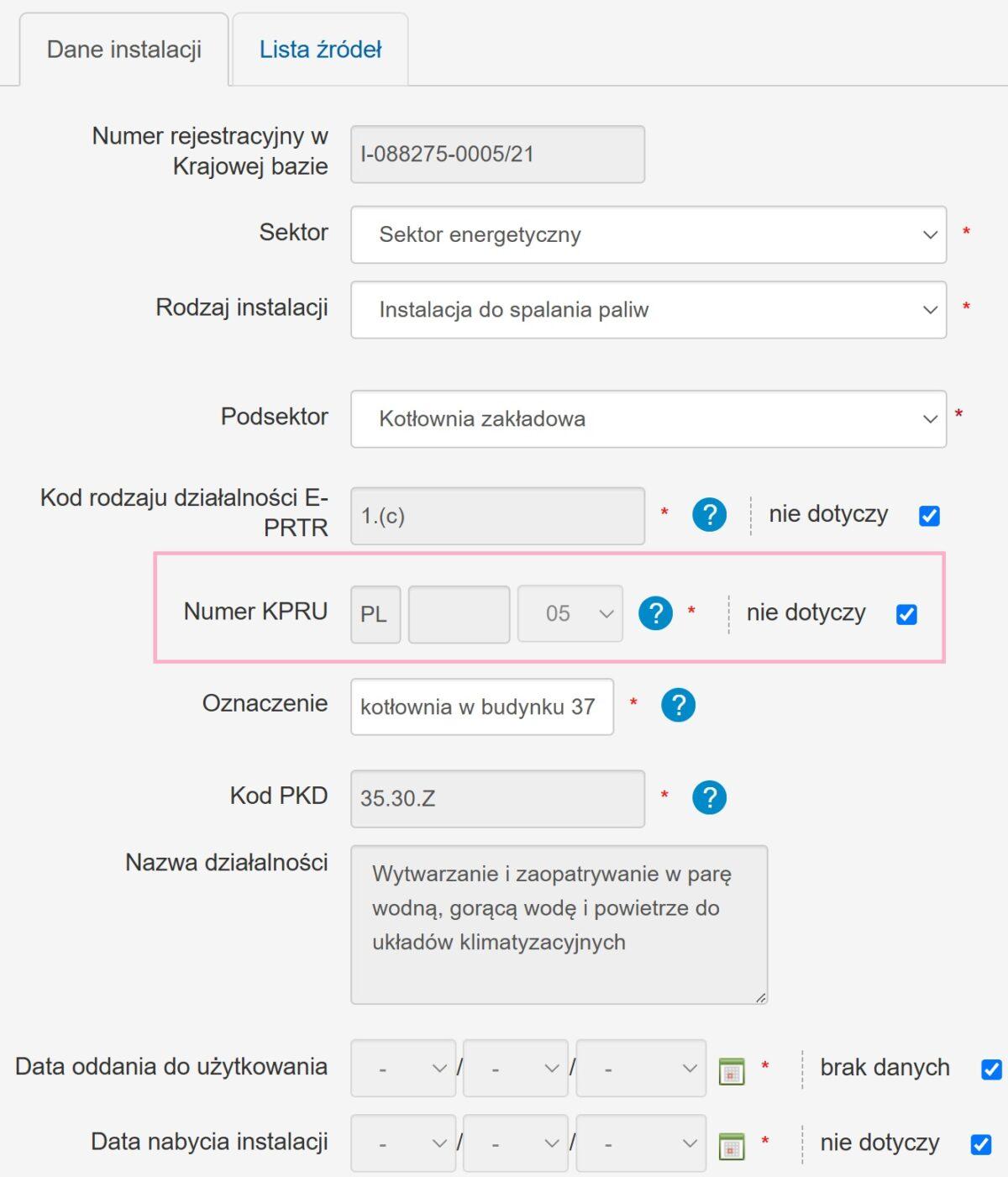
Task: Show help for Oznaczenie field
Action: pyautogui.click(x=678, y=705)
